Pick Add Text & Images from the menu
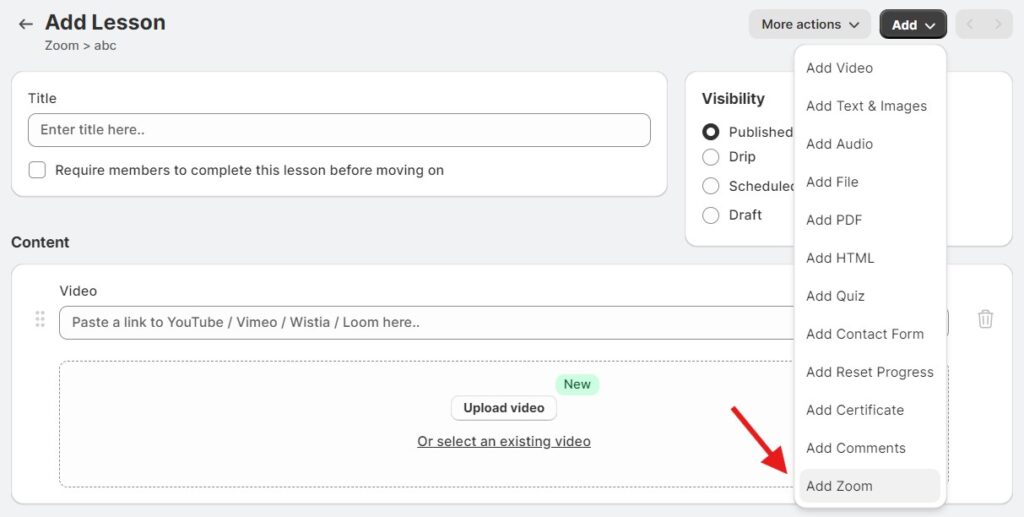 coord(866,106)
